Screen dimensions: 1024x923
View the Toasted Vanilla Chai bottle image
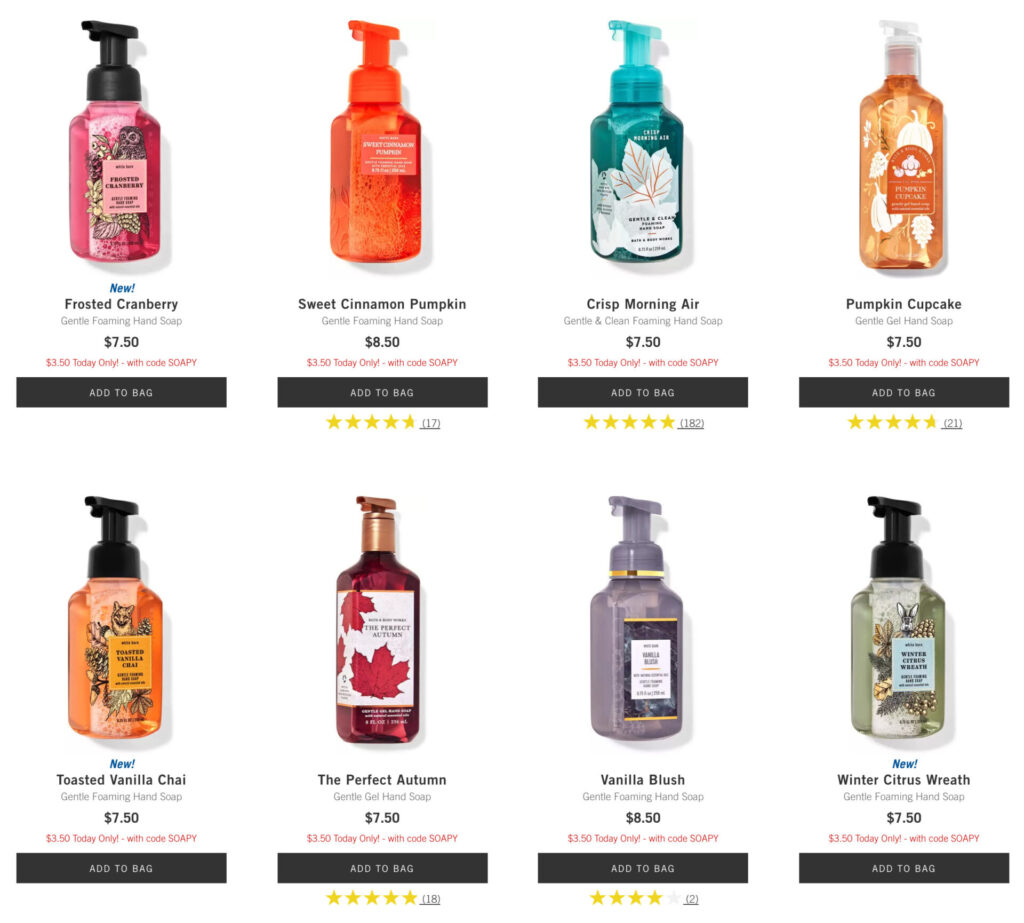(115, 617)
